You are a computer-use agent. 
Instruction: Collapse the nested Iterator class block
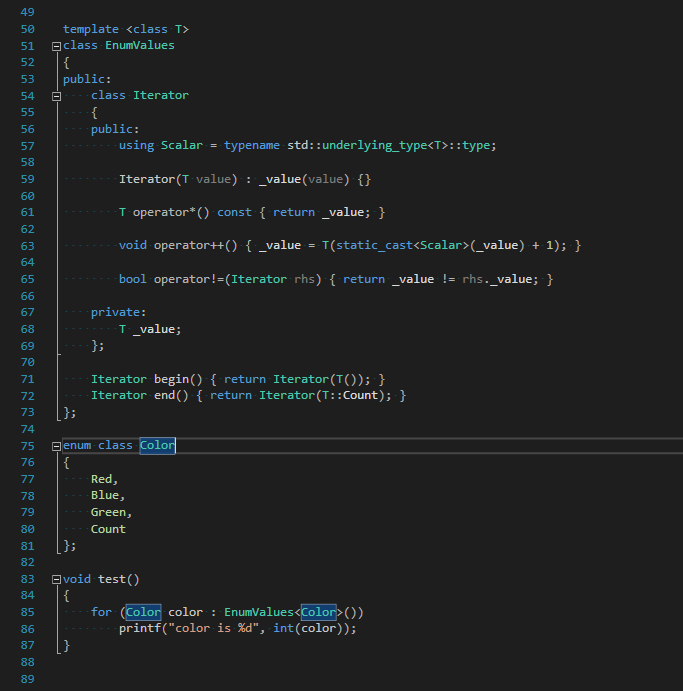pos(56,96)
